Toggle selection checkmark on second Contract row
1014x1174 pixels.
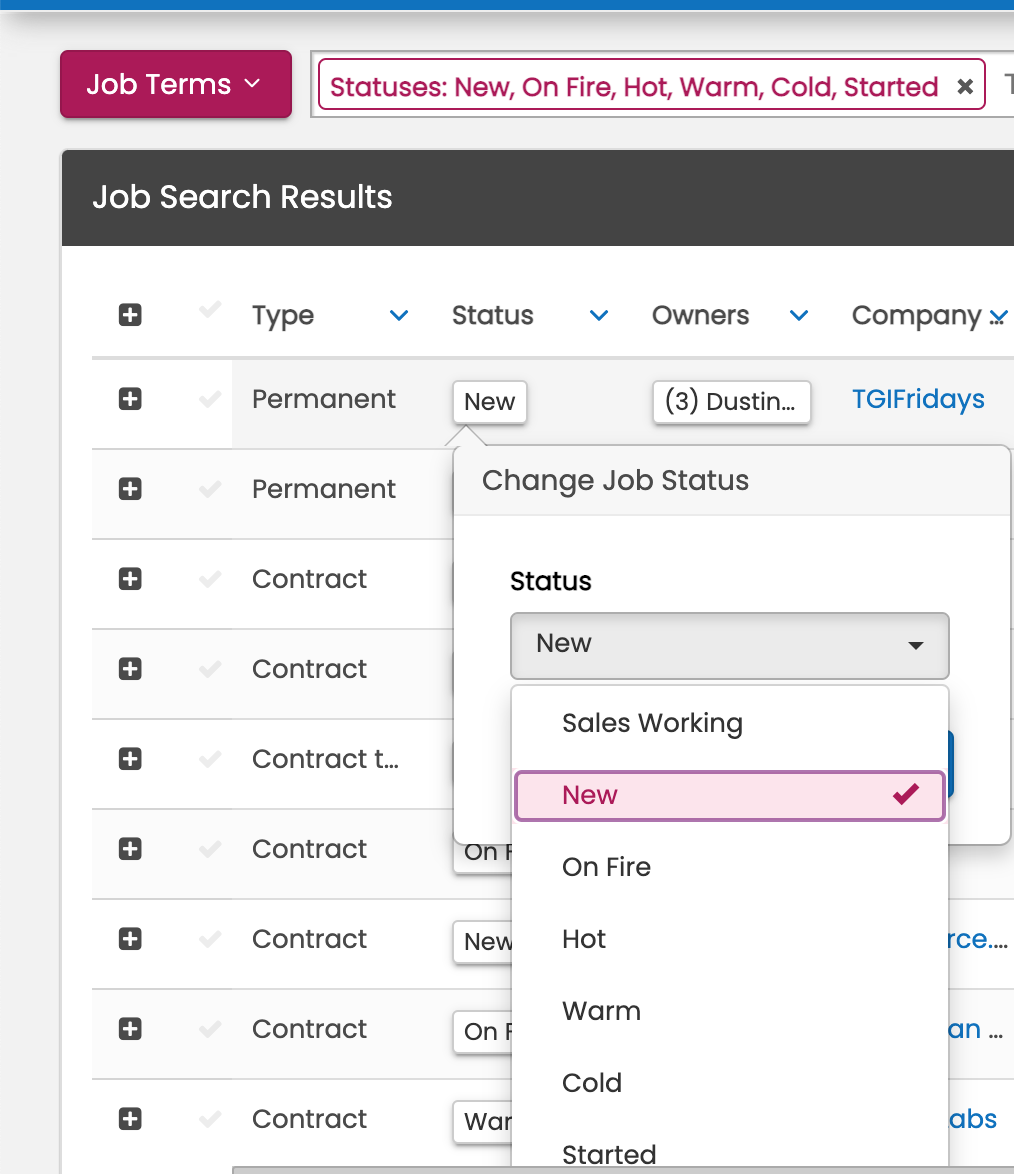209,669
